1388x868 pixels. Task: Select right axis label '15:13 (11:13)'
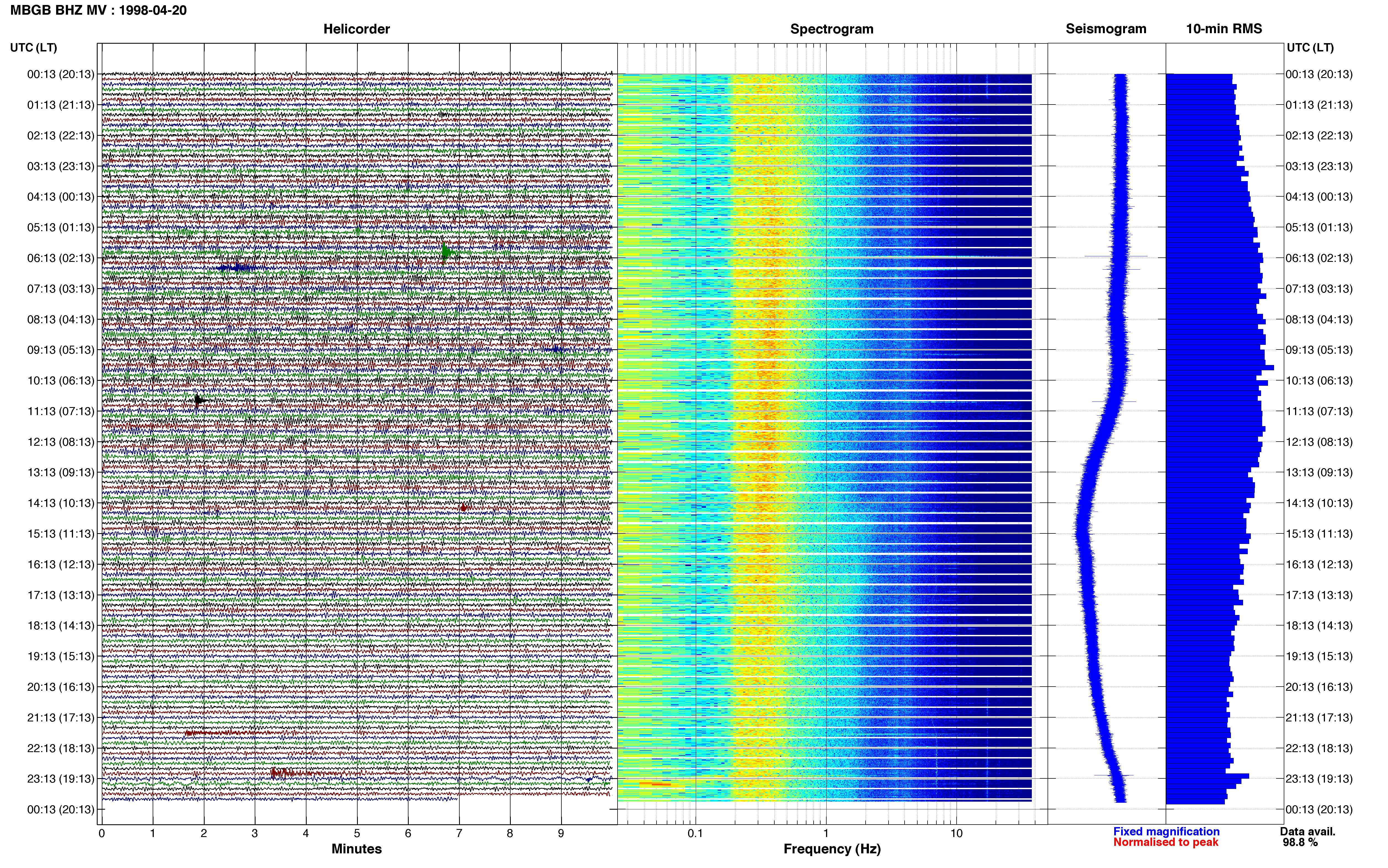click(x=1319, y=534)
